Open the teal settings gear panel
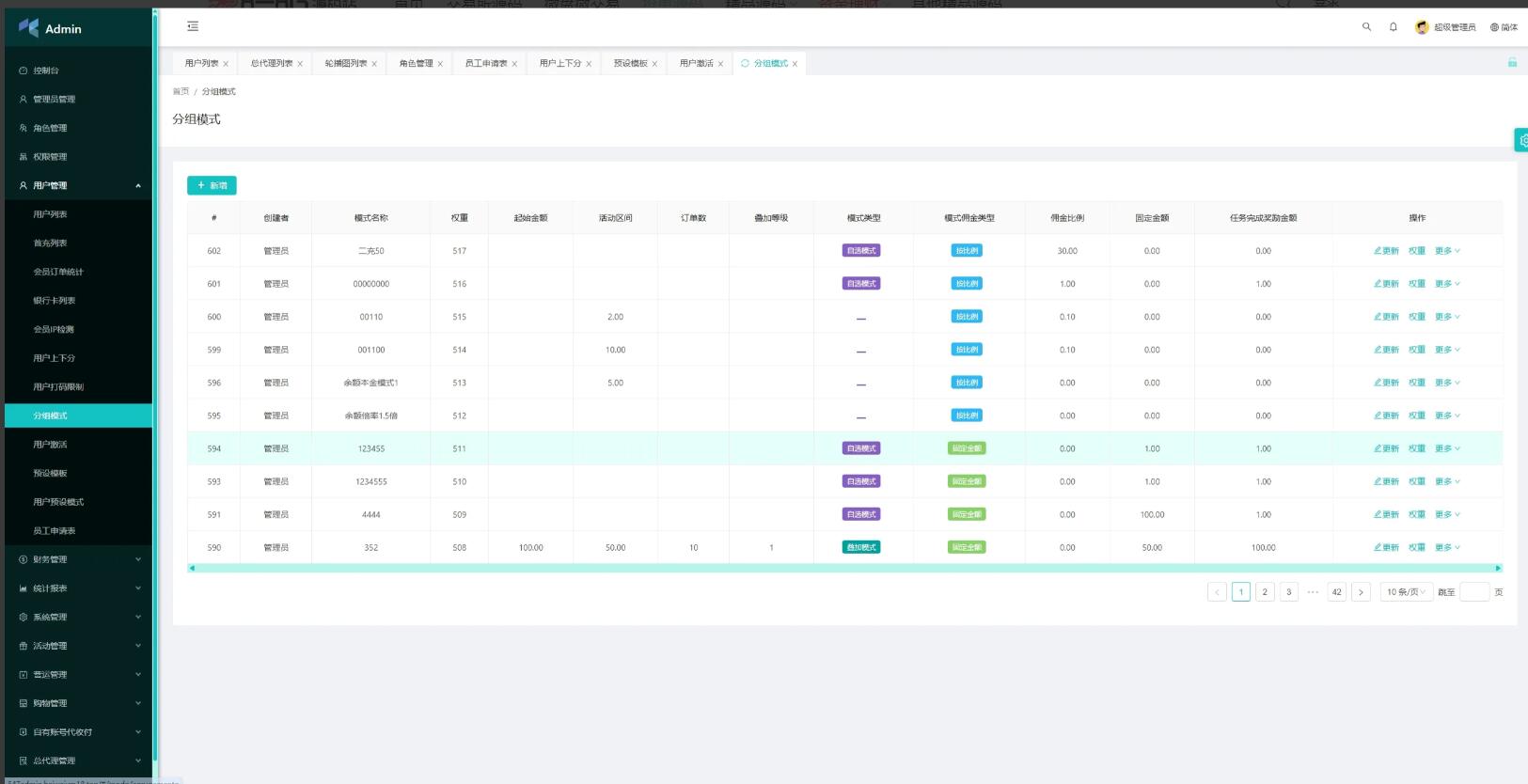The image size is (1528, 784). (1522, 140)
